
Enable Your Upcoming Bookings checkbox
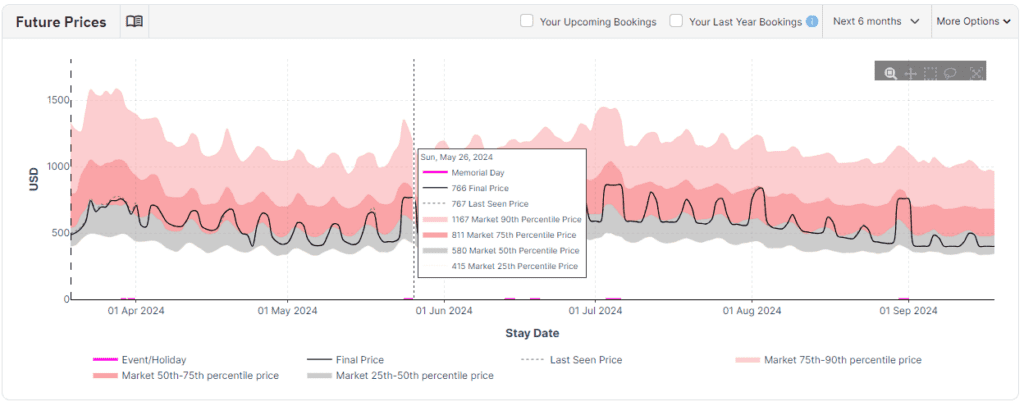[x=527, y=21]
